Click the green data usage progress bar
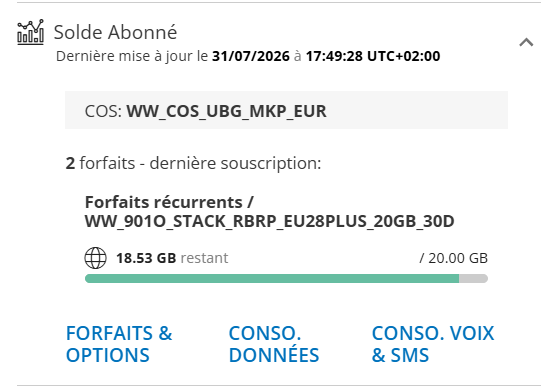Viewport: 553px width, 388px height. [x=272, y=279]
